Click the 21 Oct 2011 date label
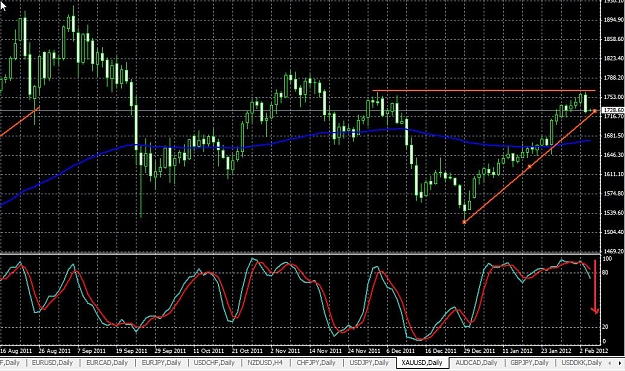Viewport: 625px width, 371px height. pyautogui.click(x=247, y=351)
